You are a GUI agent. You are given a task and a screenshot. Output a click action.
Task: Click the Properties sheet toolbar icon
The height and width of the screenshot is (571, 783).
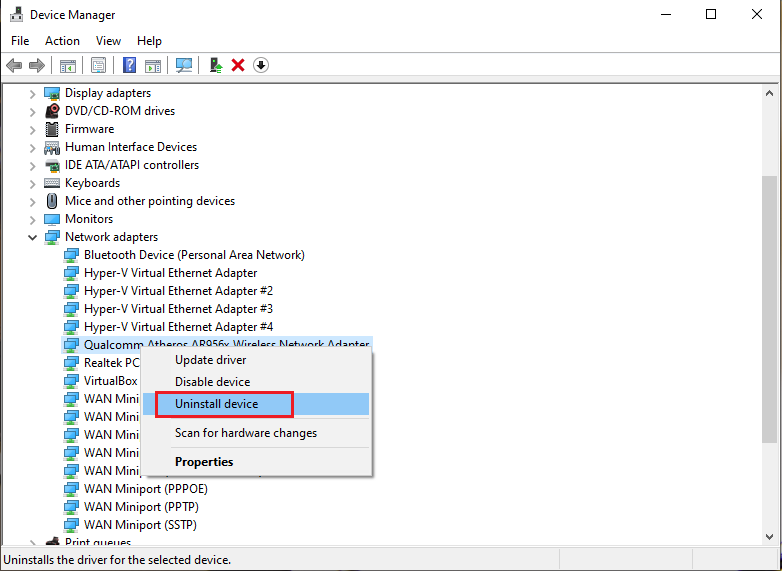(x=98, y=65)
